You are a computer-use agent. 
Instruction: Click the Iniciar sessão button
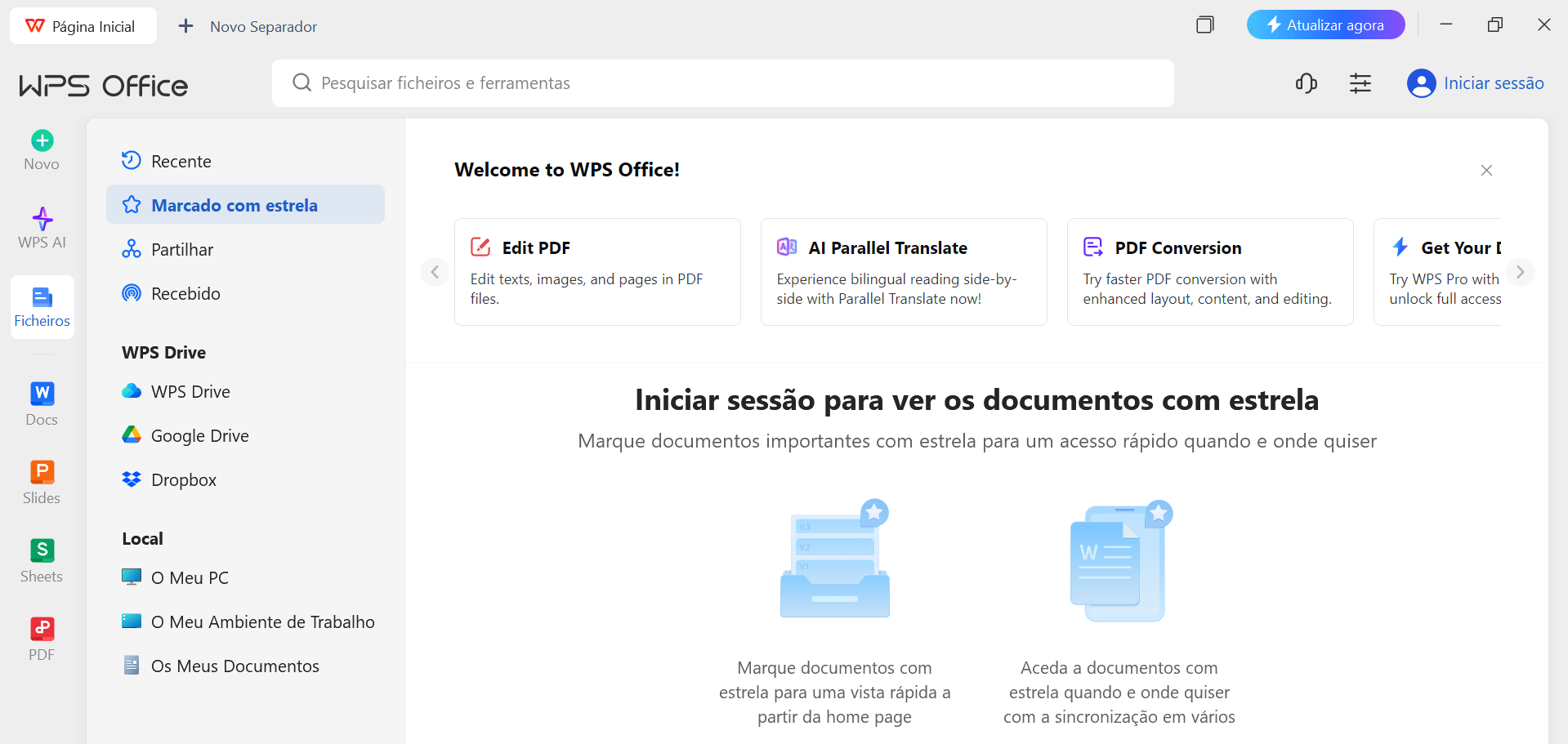coord(1476,82)
